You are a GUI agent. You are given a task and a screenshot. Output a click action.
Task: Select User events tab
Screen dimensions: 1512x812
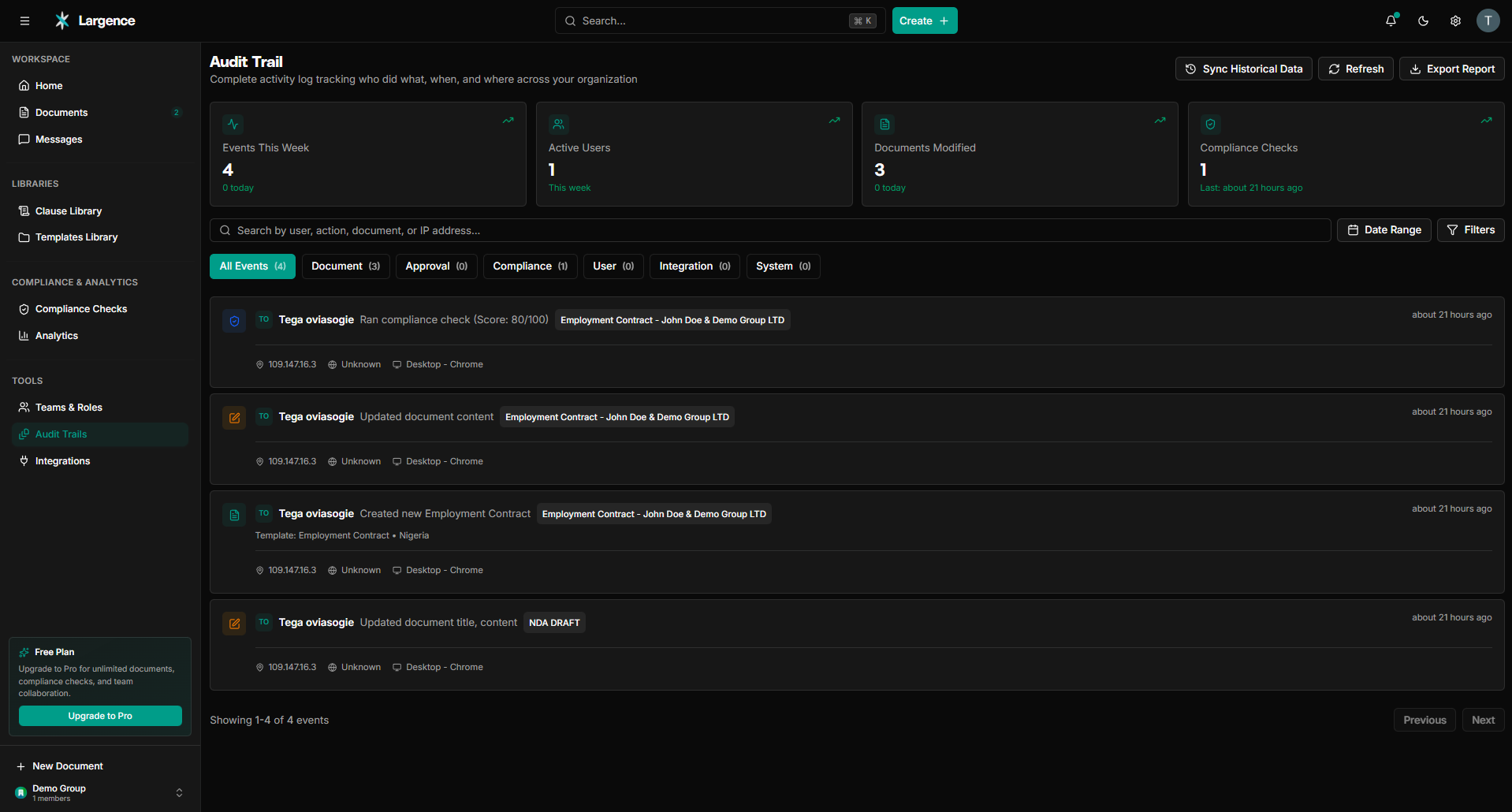click(x=613, y=266)
